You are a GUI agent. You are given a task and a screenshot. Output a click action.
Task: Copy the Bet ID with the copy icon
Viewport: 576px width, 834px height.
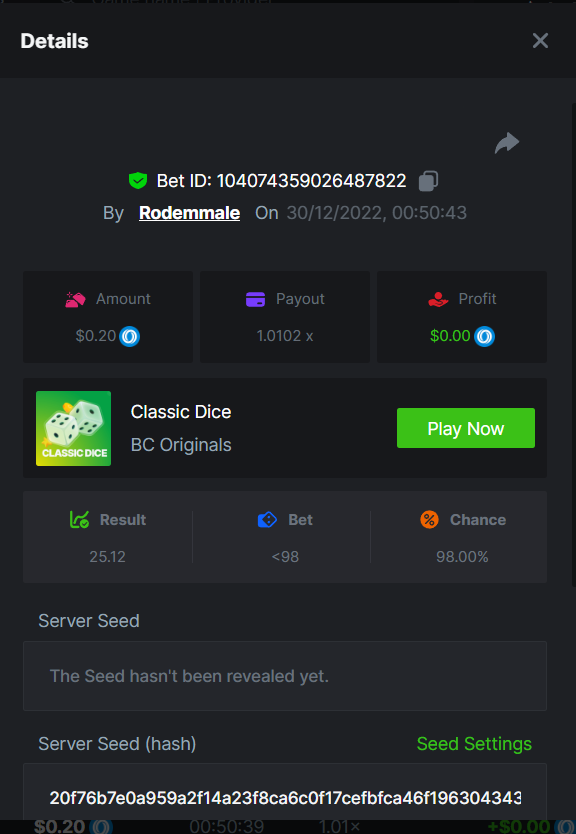pos(428,181)
